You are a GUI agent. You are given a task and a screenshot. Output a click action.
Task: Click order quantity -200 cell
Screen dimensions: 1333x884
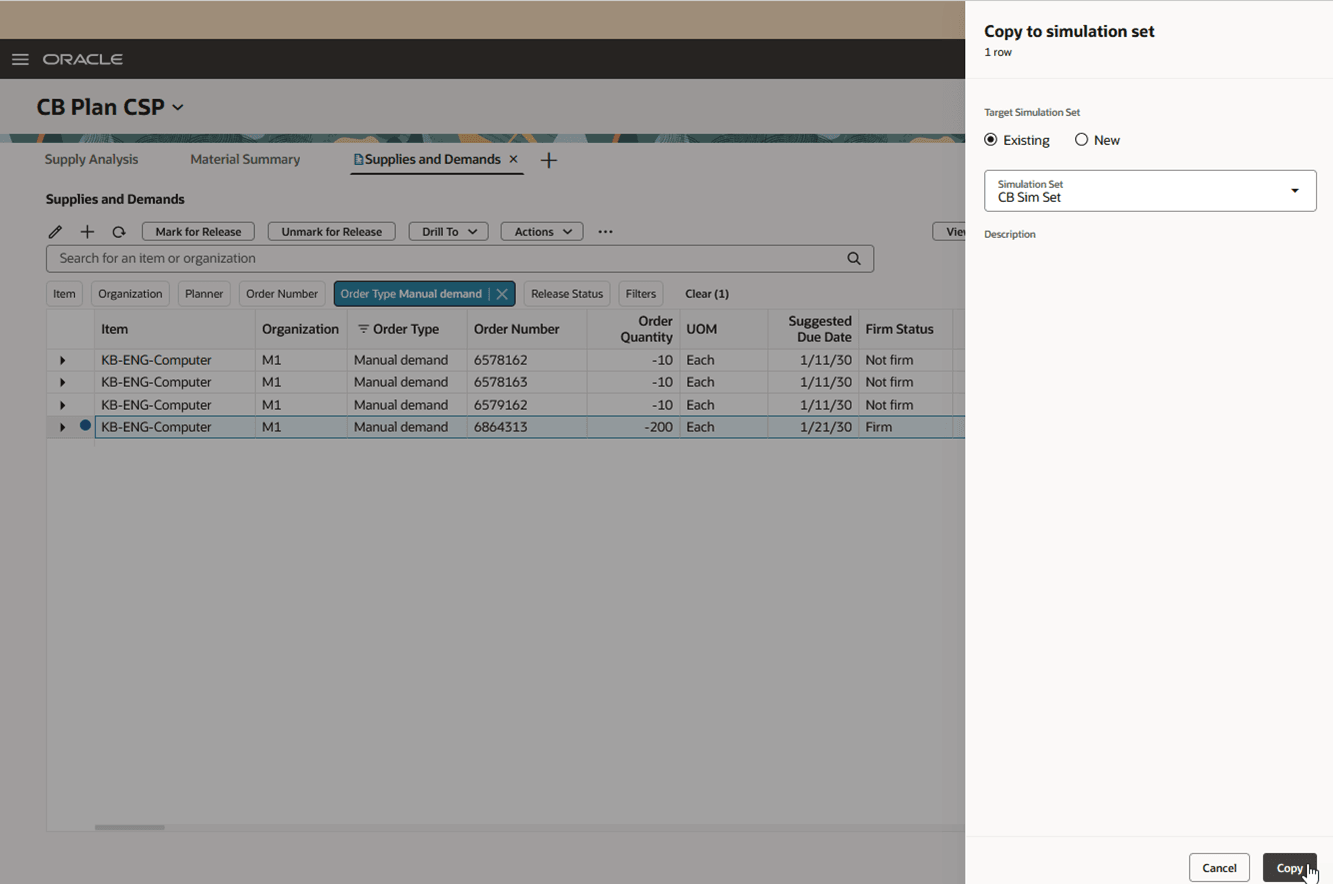(x=633, y=427)
